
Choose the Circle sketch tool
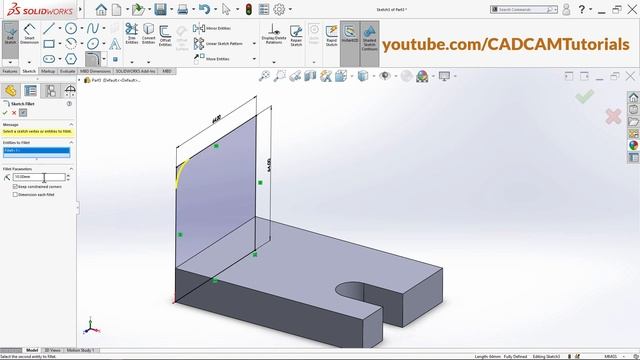(71, 28)
